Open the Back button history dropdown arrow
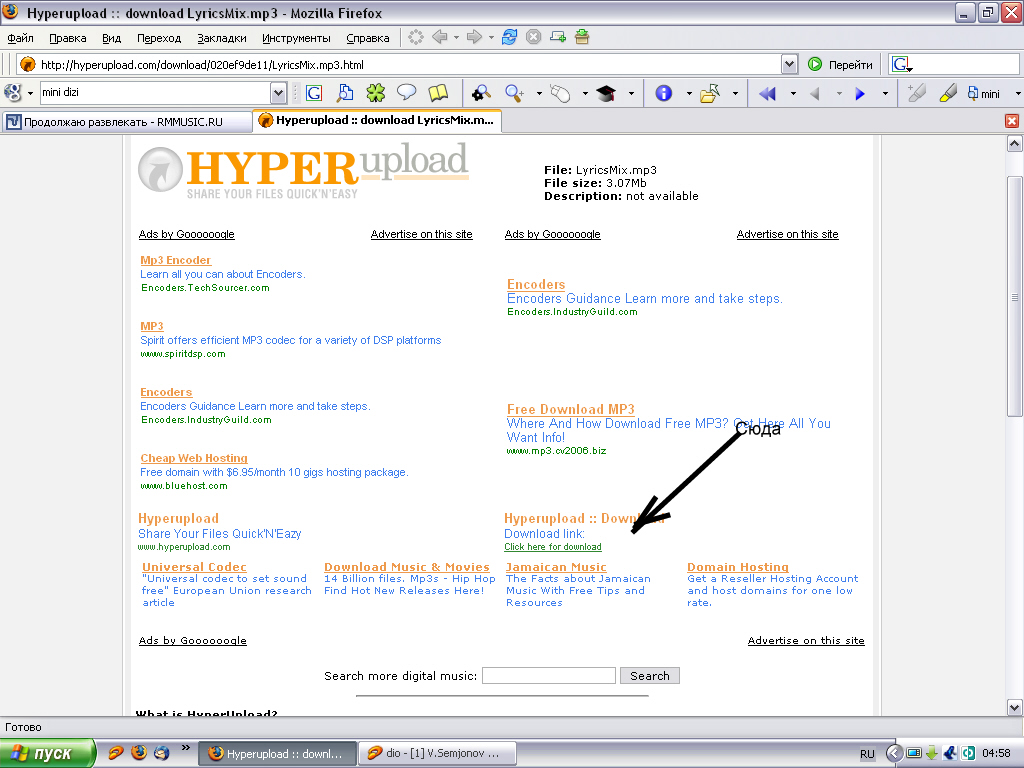 click(x=456, y=37)
